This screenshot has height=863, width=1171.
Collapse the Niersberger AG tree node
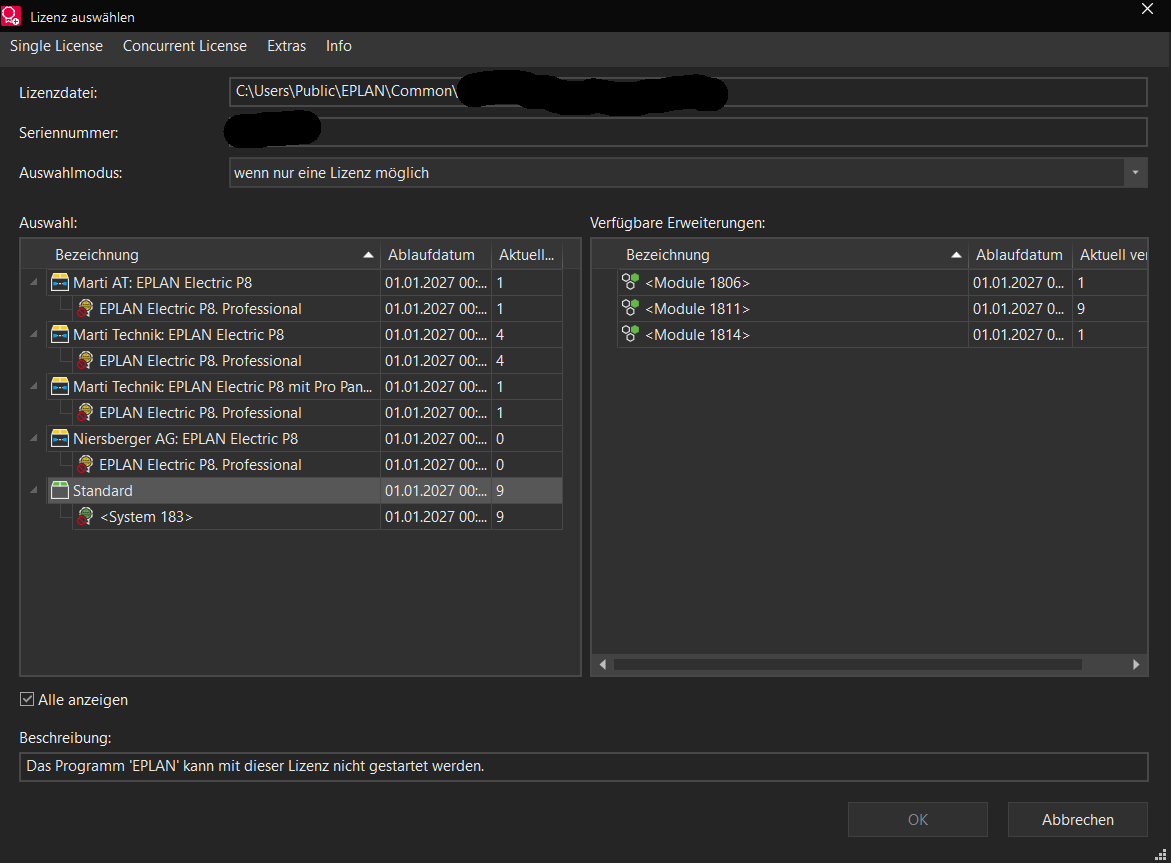click(x=34, y=438)
